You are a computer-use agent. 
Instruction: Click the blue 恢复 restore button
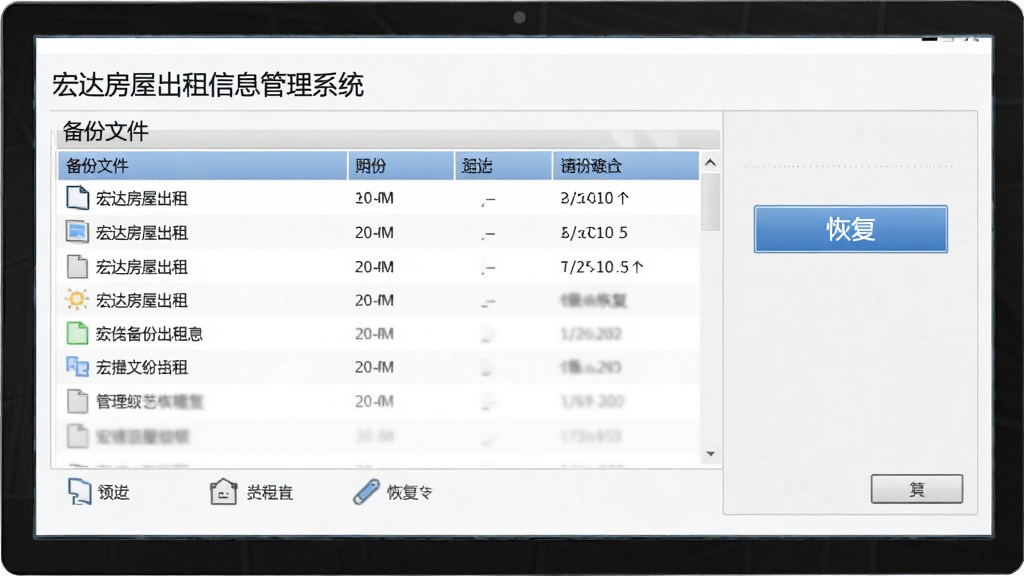850,229
